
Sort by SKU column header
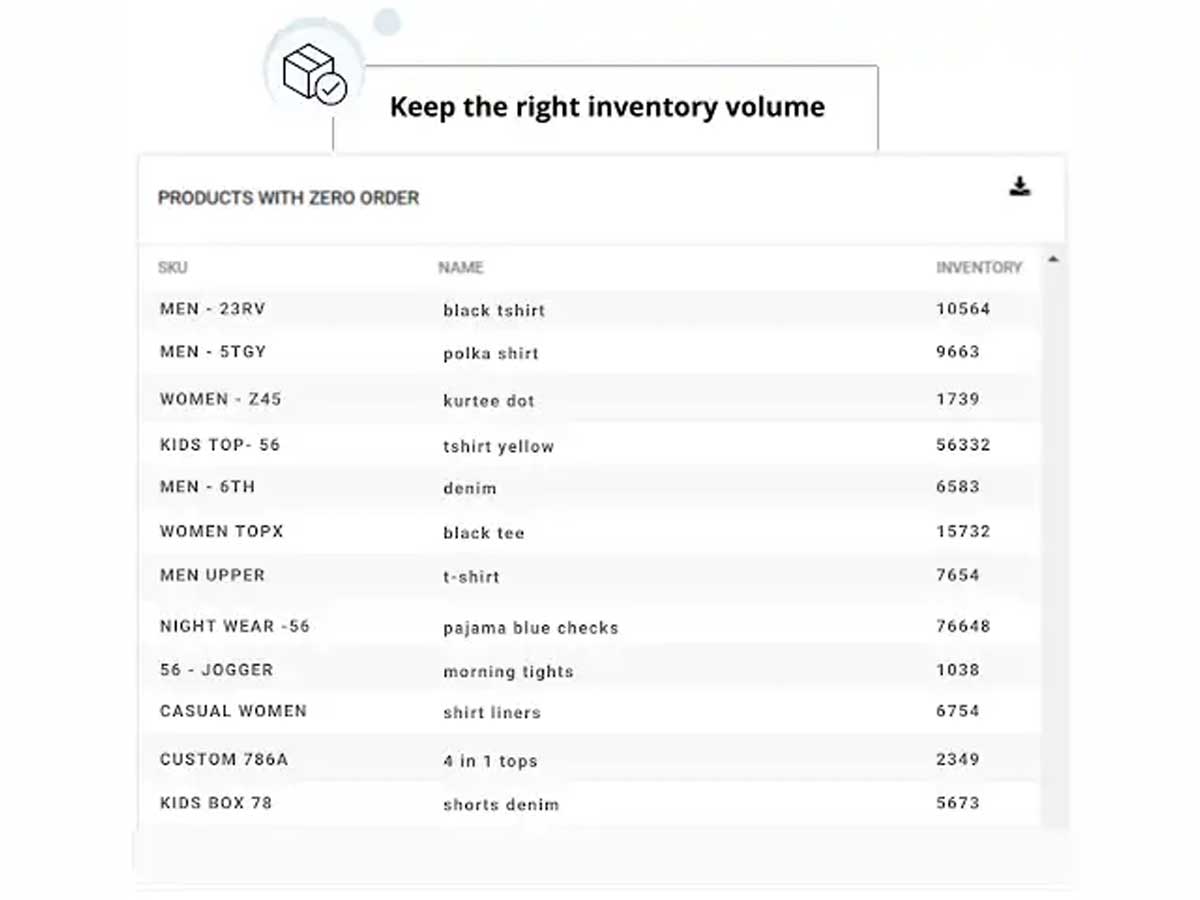click(x=172, y=268)
